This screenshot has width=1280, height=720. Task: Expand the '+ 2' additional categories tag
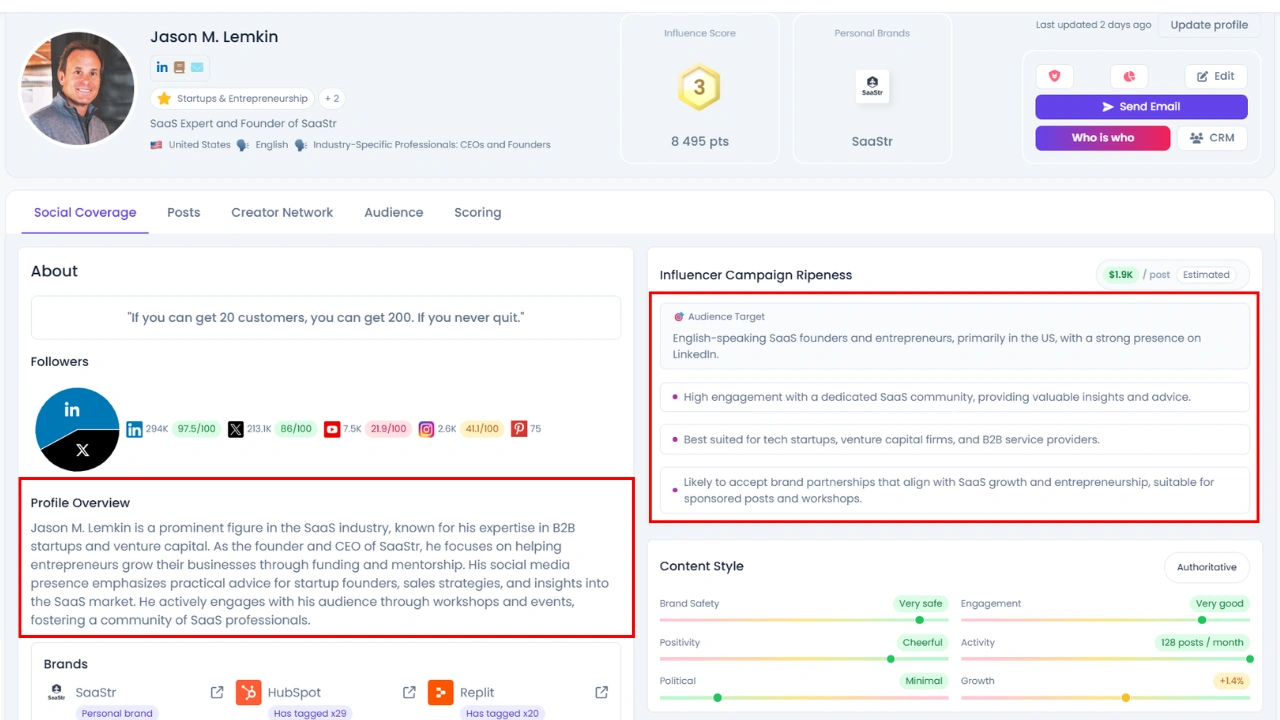[x=331, y=98]
